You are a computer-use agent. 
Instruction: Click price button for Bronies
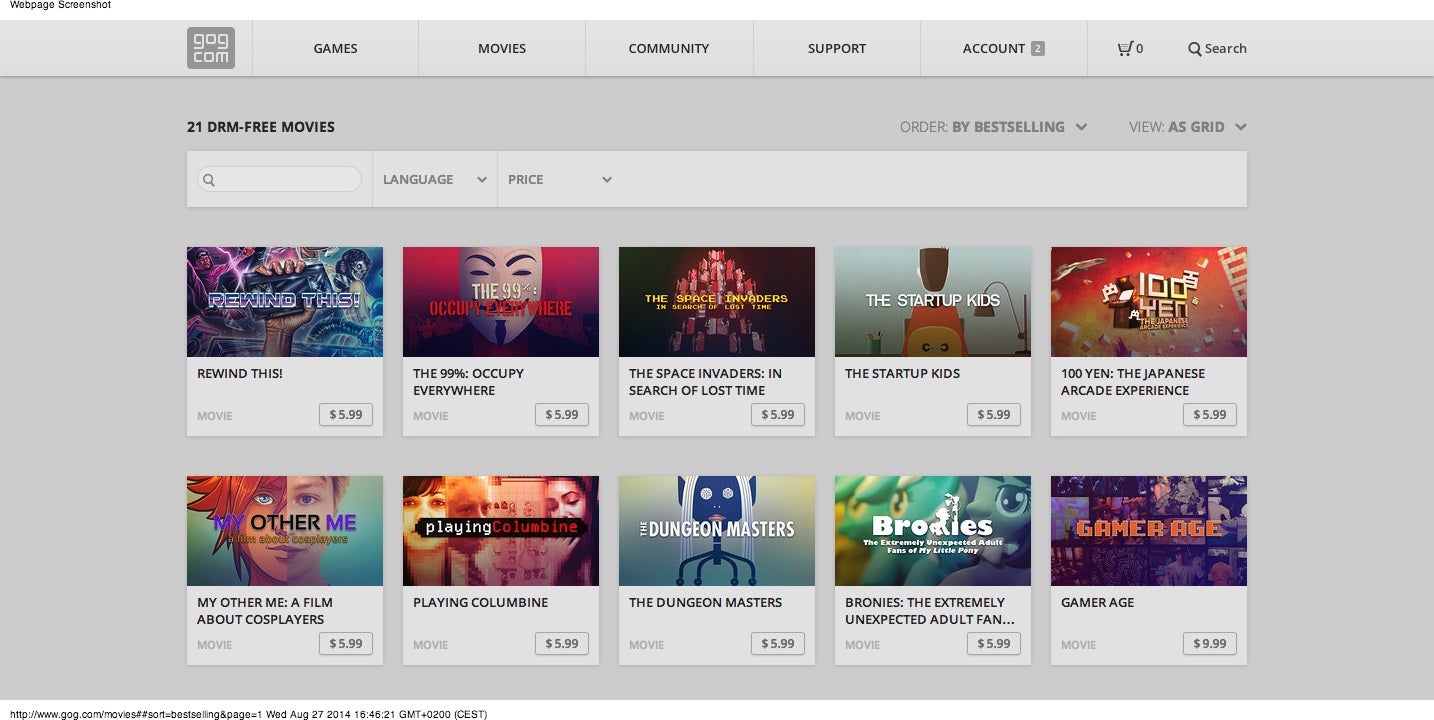click(x=994, y=643)
